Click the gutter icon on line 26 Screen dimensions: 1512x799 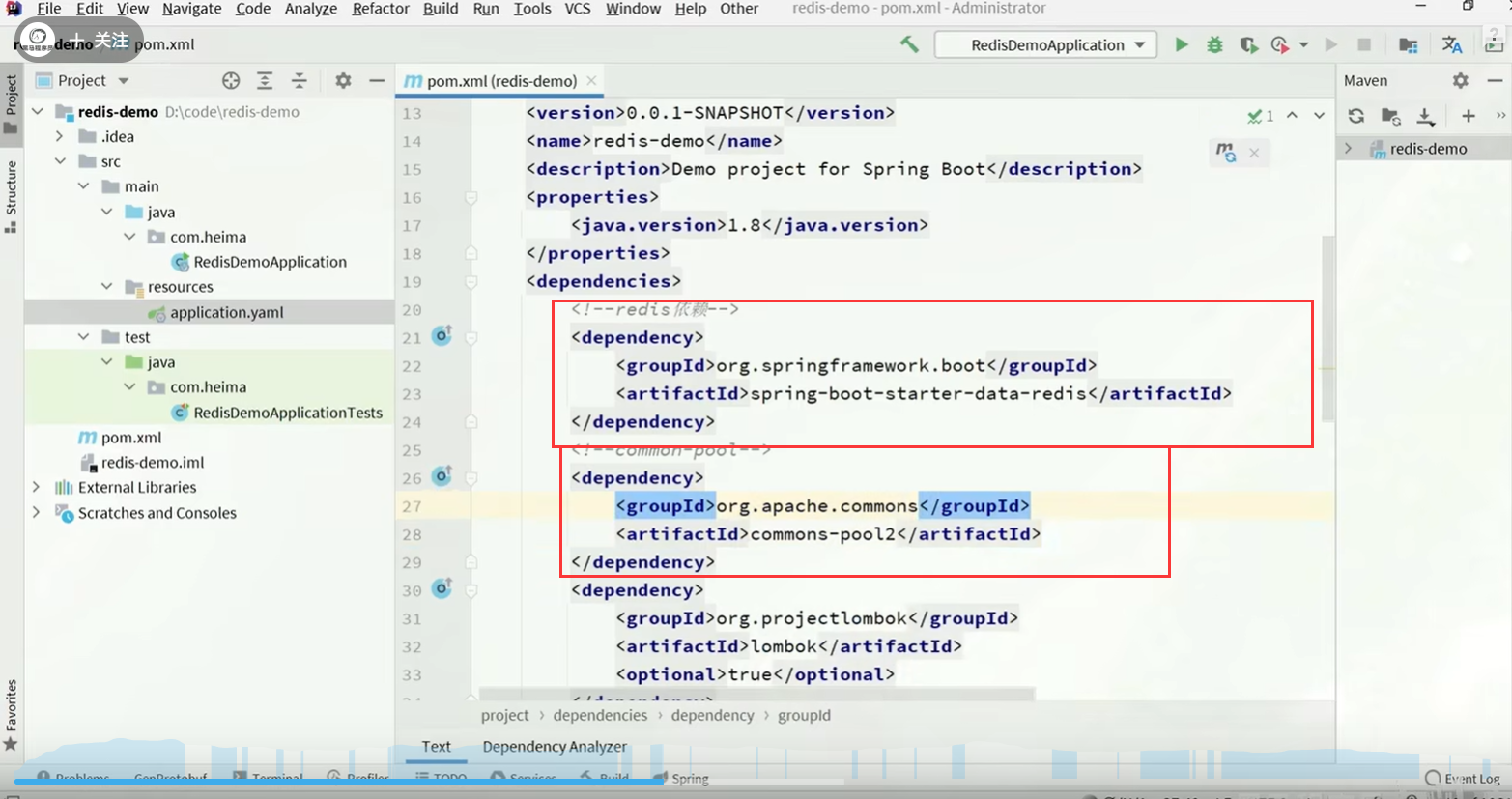[442, 476]
